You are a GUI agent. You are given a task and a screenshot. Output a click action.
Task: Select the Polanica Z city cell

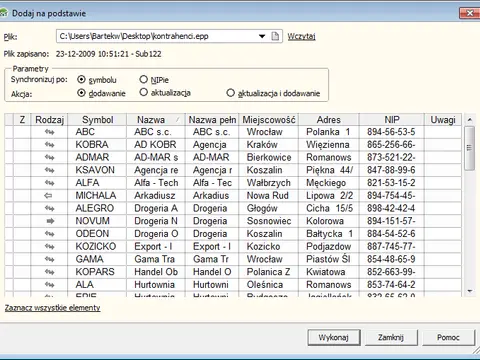(269, 272)
